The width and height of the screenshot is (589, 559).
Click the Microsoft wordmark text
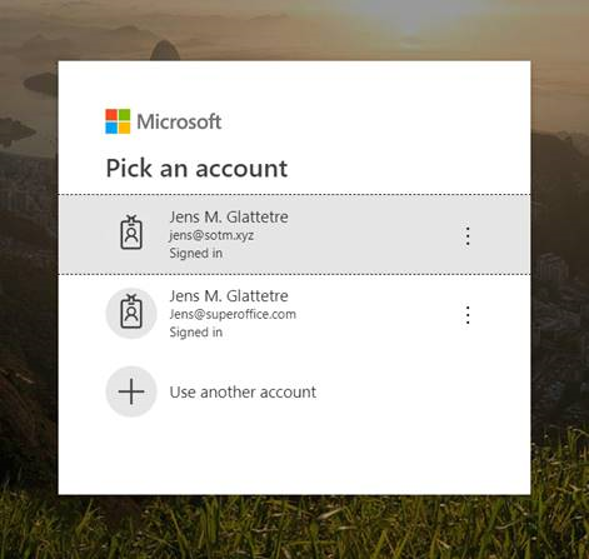(179, 122)
